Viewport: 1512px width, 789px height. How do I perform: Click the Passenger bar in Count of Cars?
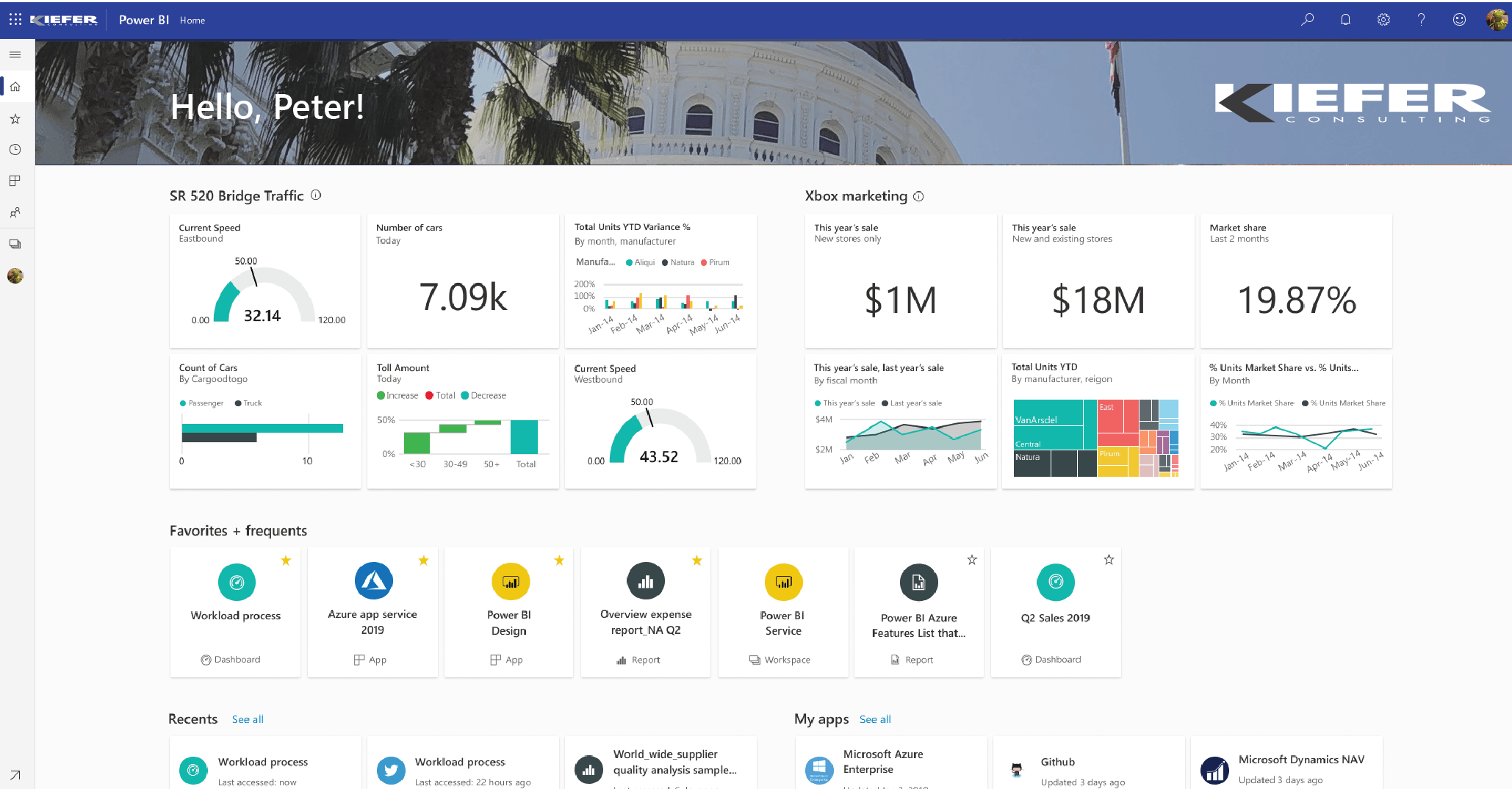(x=262, y=428)
